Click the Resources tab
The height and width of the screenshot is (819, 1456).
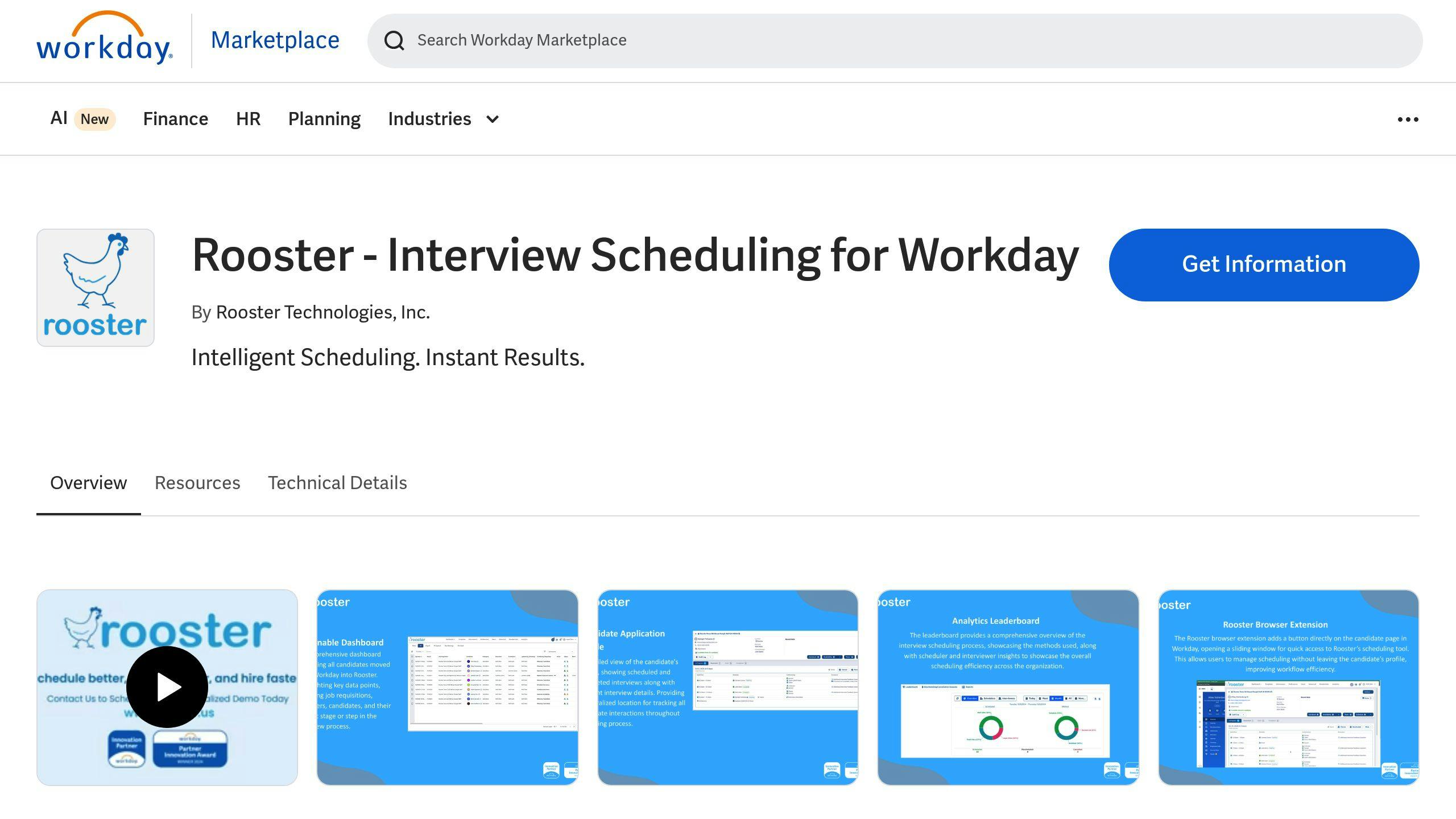pos(197,482)
